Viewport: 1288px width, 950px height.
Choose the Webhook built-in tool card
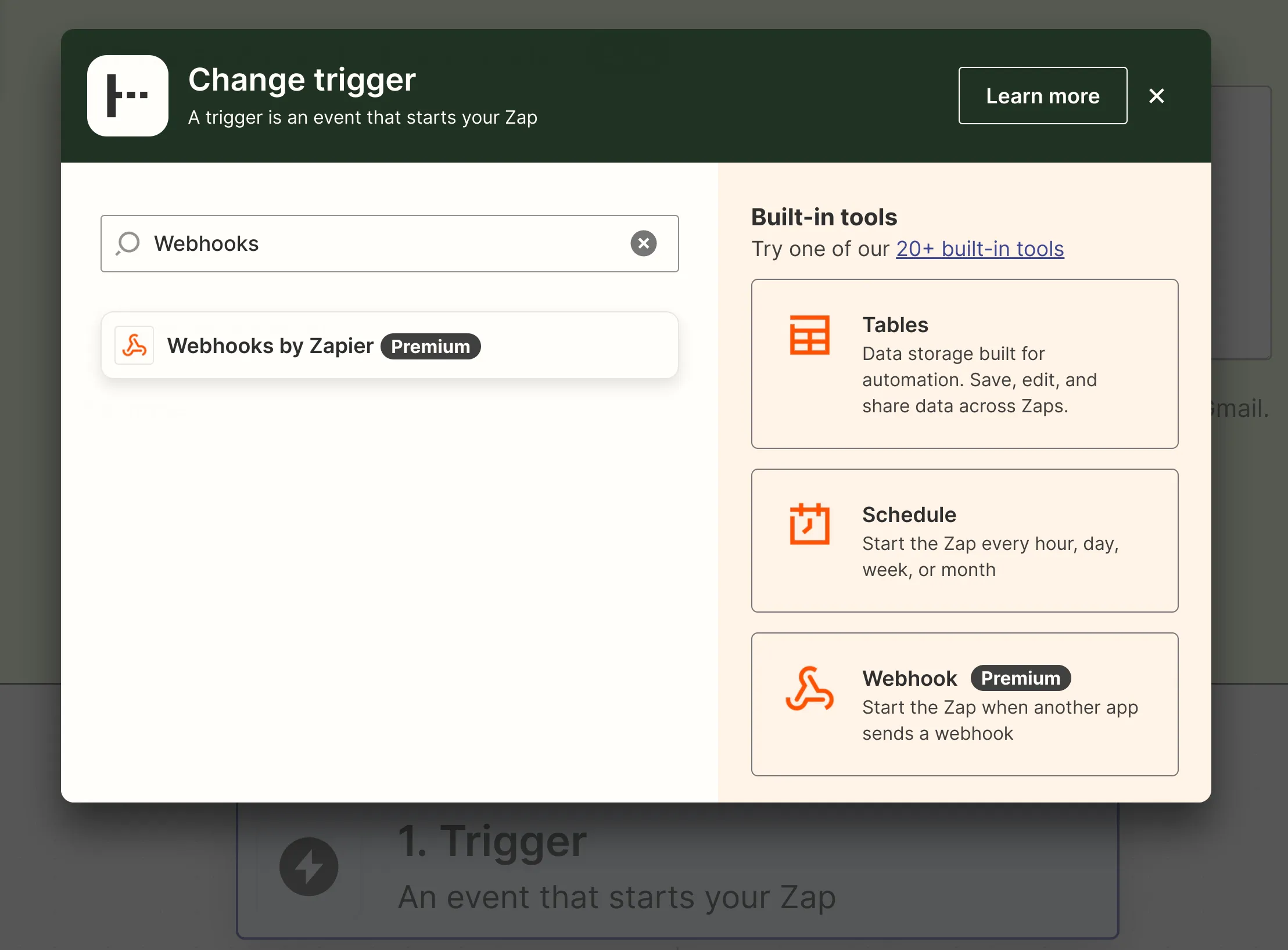tap(964, 704)
